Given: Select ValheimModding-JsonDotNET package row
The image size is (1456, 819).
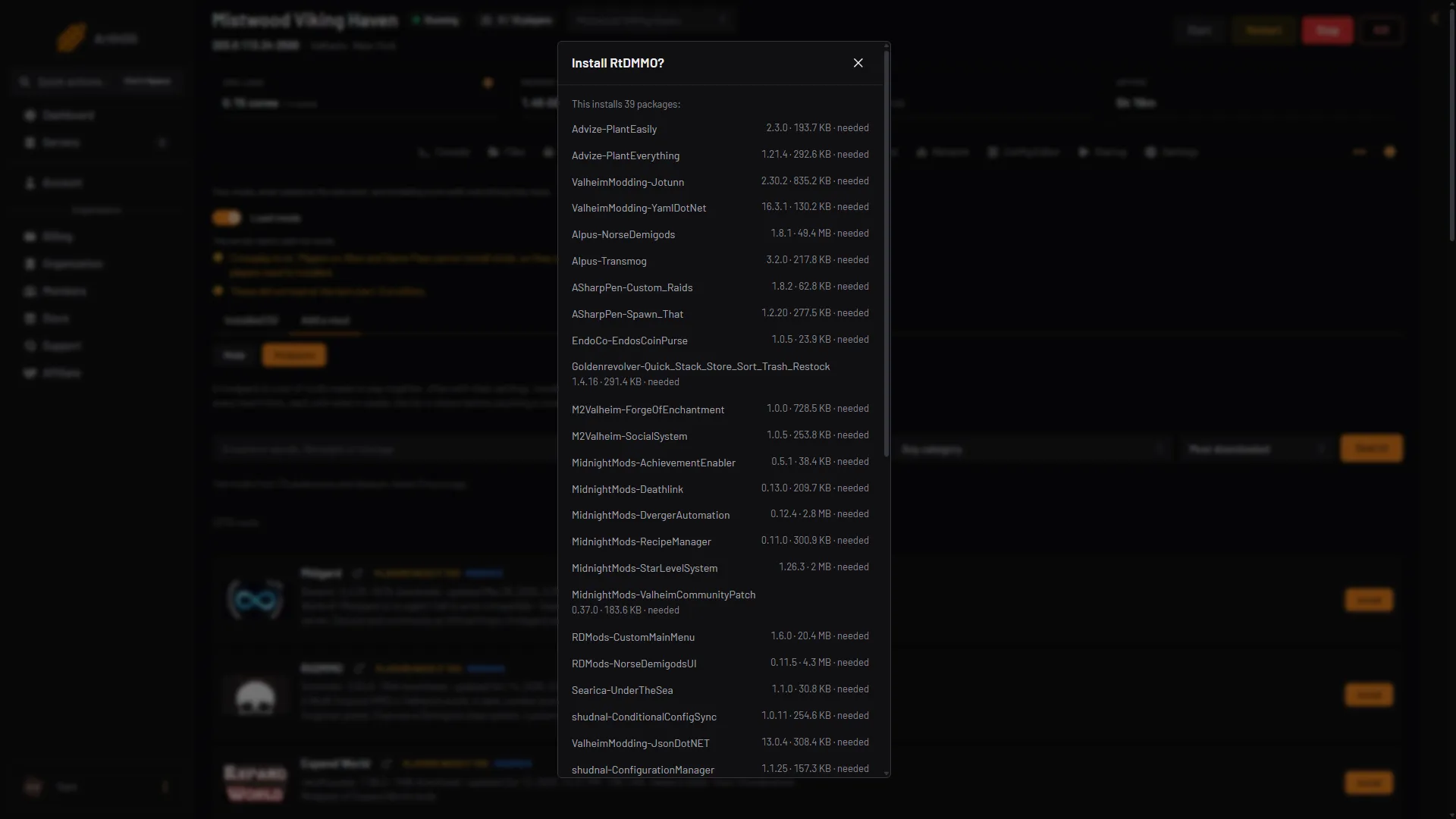Looking at the screenshot, I should (720, 743).
